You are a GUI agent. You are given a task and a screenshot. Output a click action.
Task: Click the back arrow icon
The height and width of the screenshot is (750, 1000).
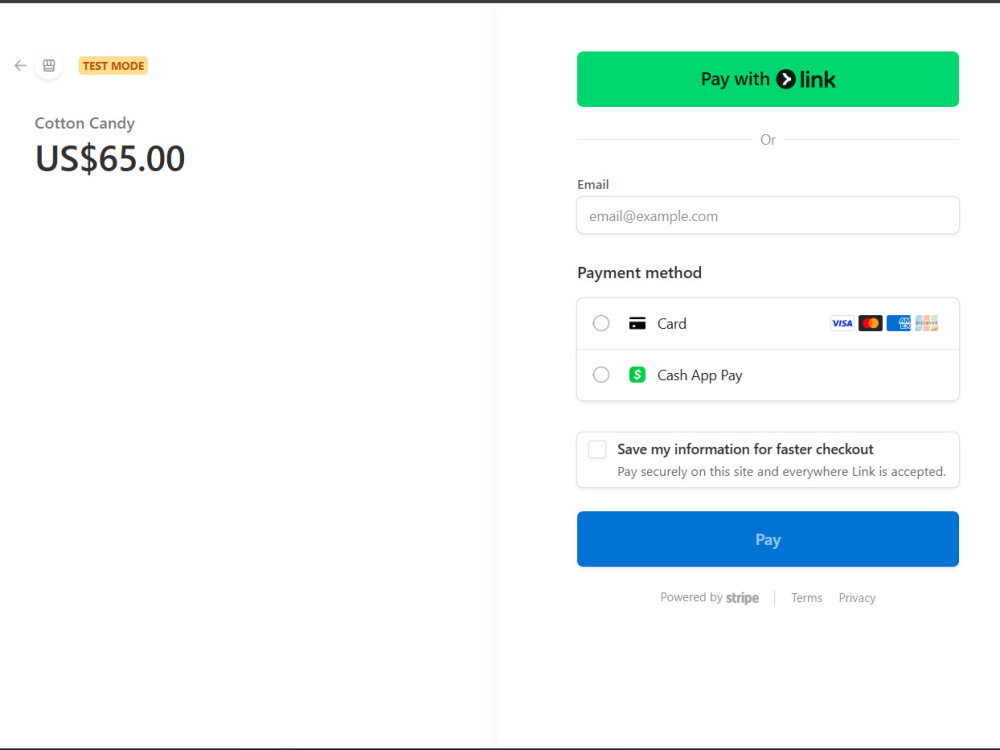pos(20,66)
